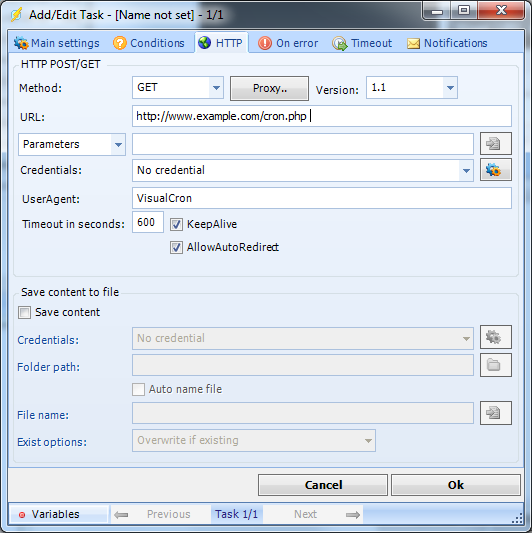
Task: Click the Timeout clock icon
Action: point(340,44)
